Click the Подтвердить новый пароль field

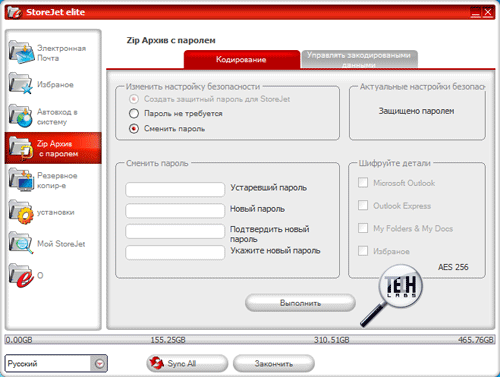click(175, 232)
